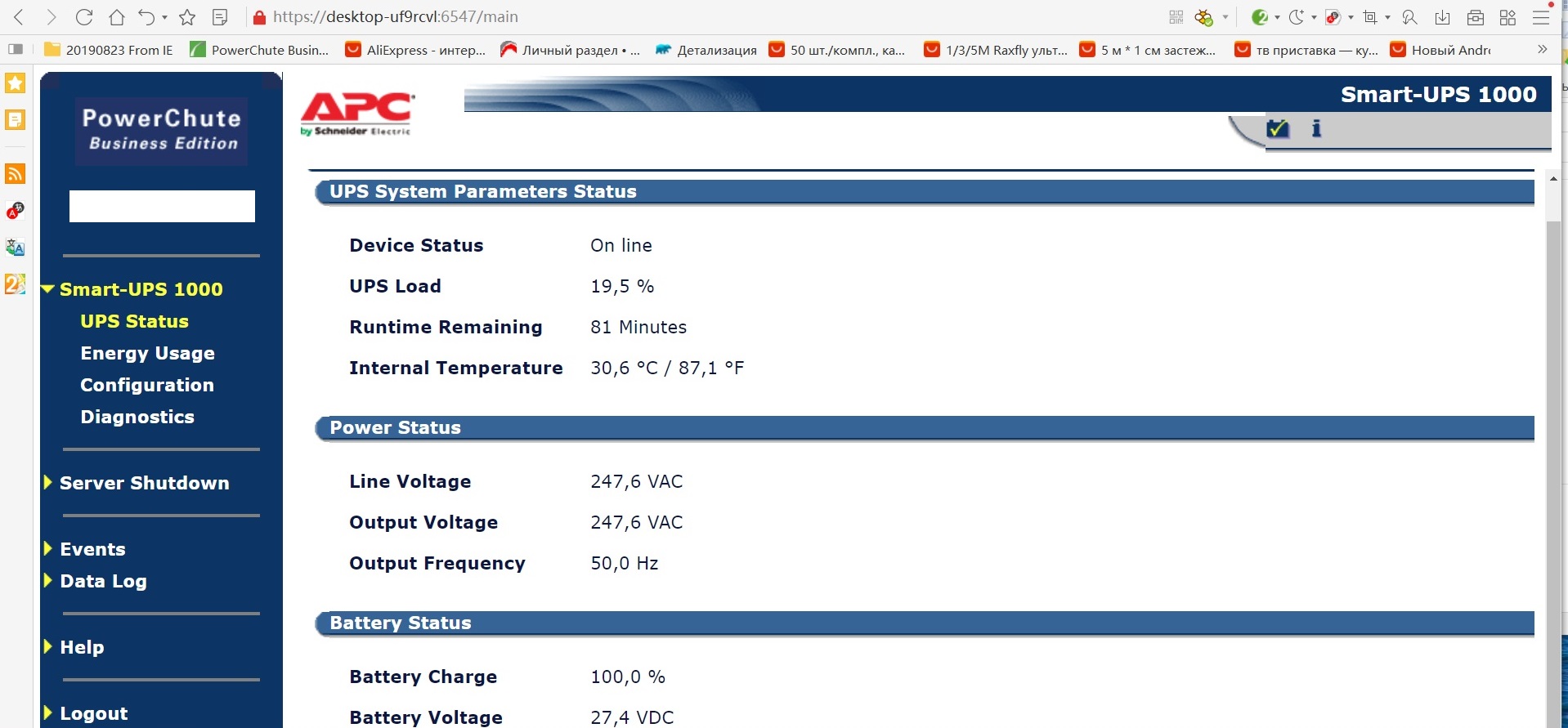Click the sidebar Google Translate icon
Screen dimensions: 1568x728
coord(16,247)
